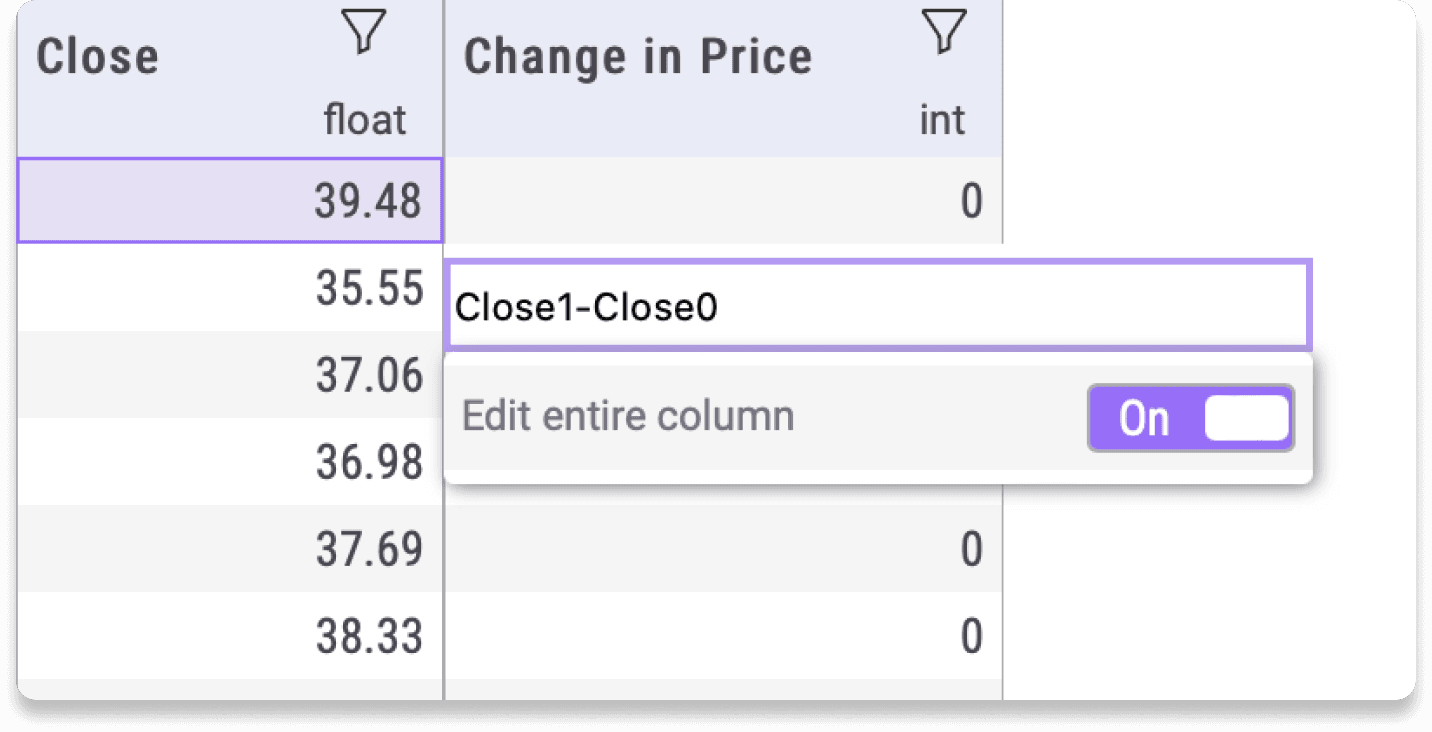1432x732 pixels.
Task: Select the cell with value 36.98
Action: [x=230, y=462]
